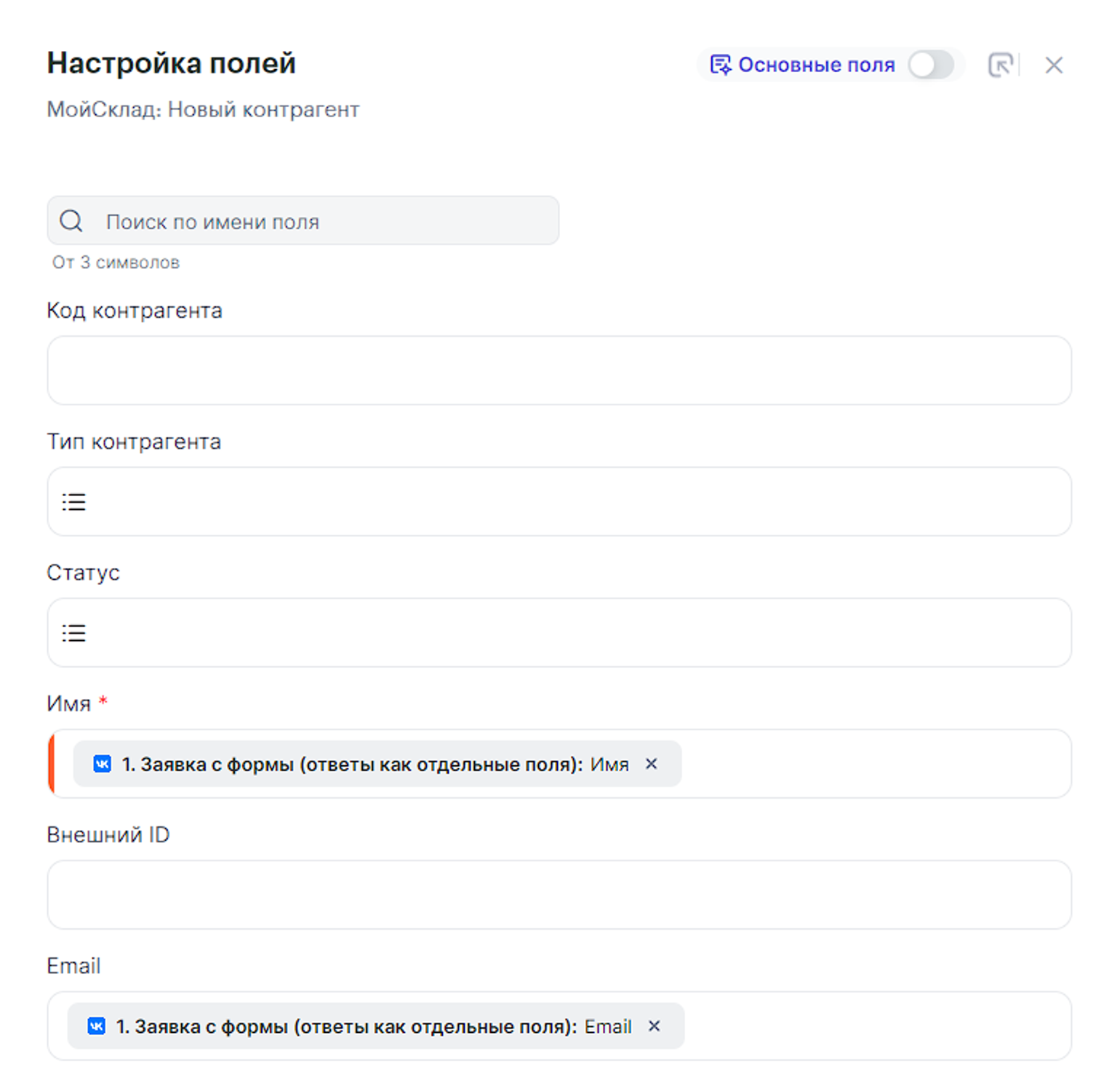The height and width of the screenshot is (1078, 1120).
Task: Remove the Имя mapped value tag
Action: click(x=652, y=764)
